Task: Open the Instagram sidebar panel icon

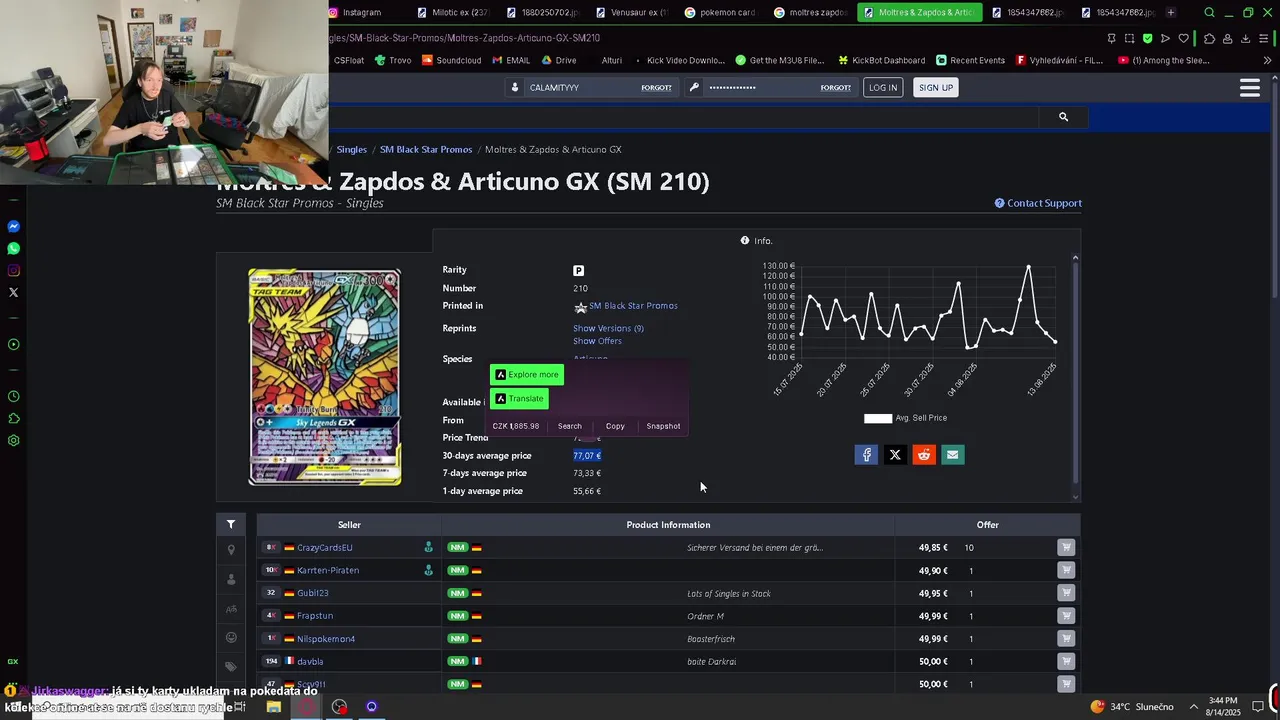Action: (14, 271)
